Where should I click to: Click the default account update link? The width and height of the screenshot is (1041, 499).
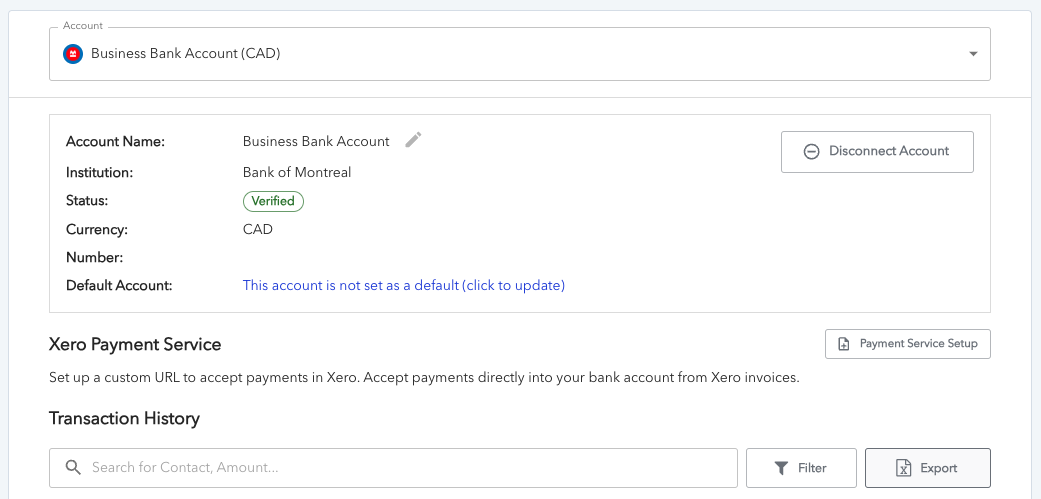click(404, 285)
